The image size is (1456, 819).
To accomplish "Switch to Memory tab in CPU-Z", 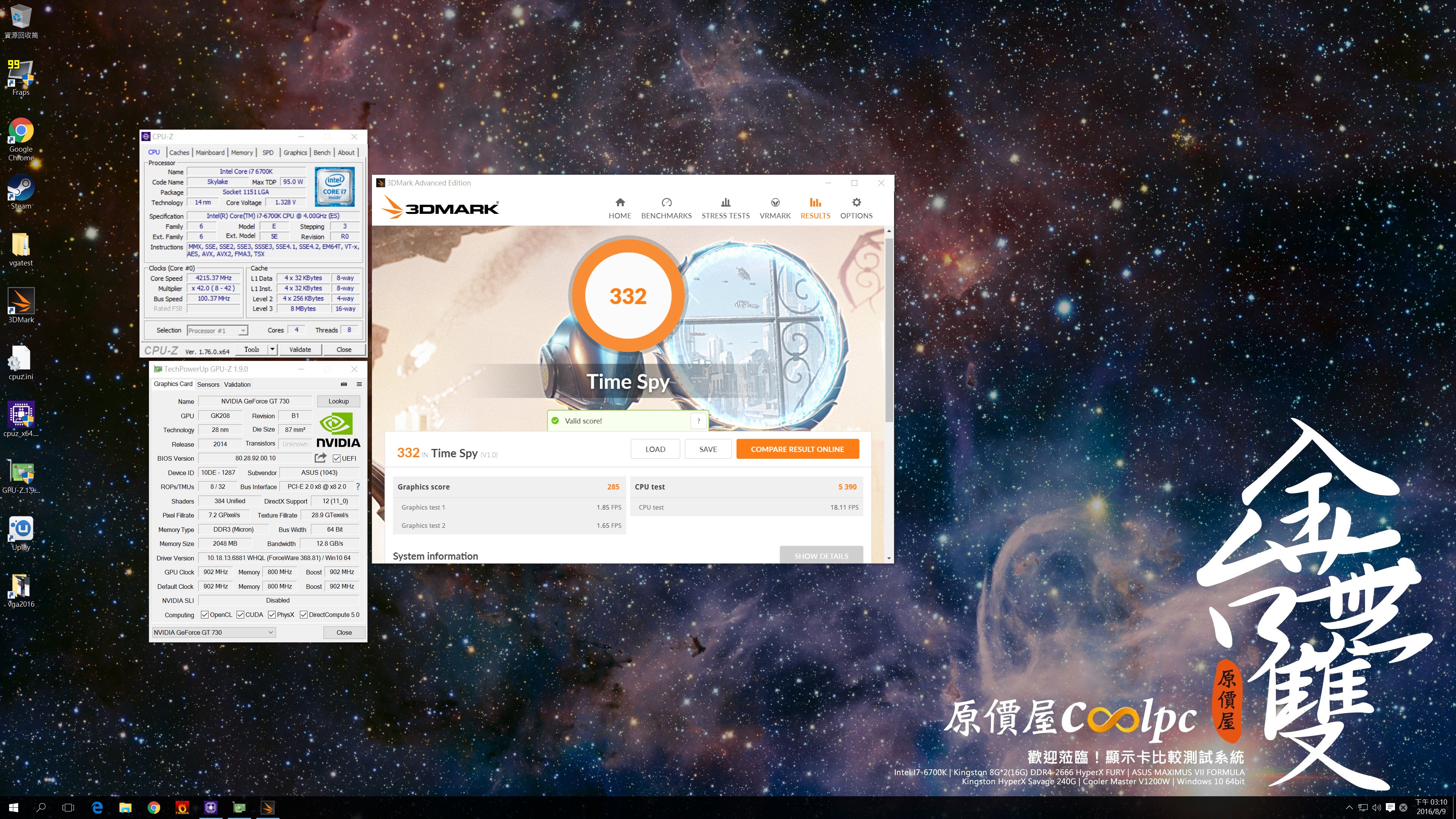I will (242, 152).
